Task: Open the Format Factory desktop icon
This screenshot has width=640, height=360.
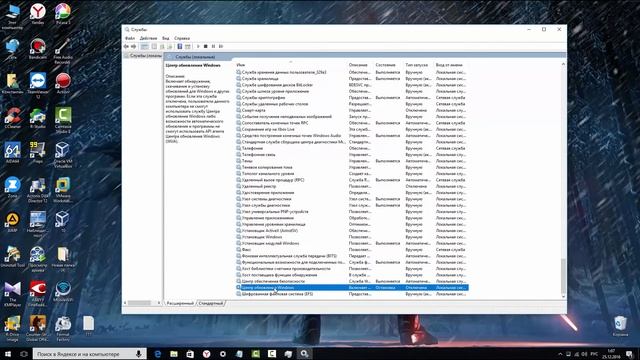Action: (x=63, y=329)
